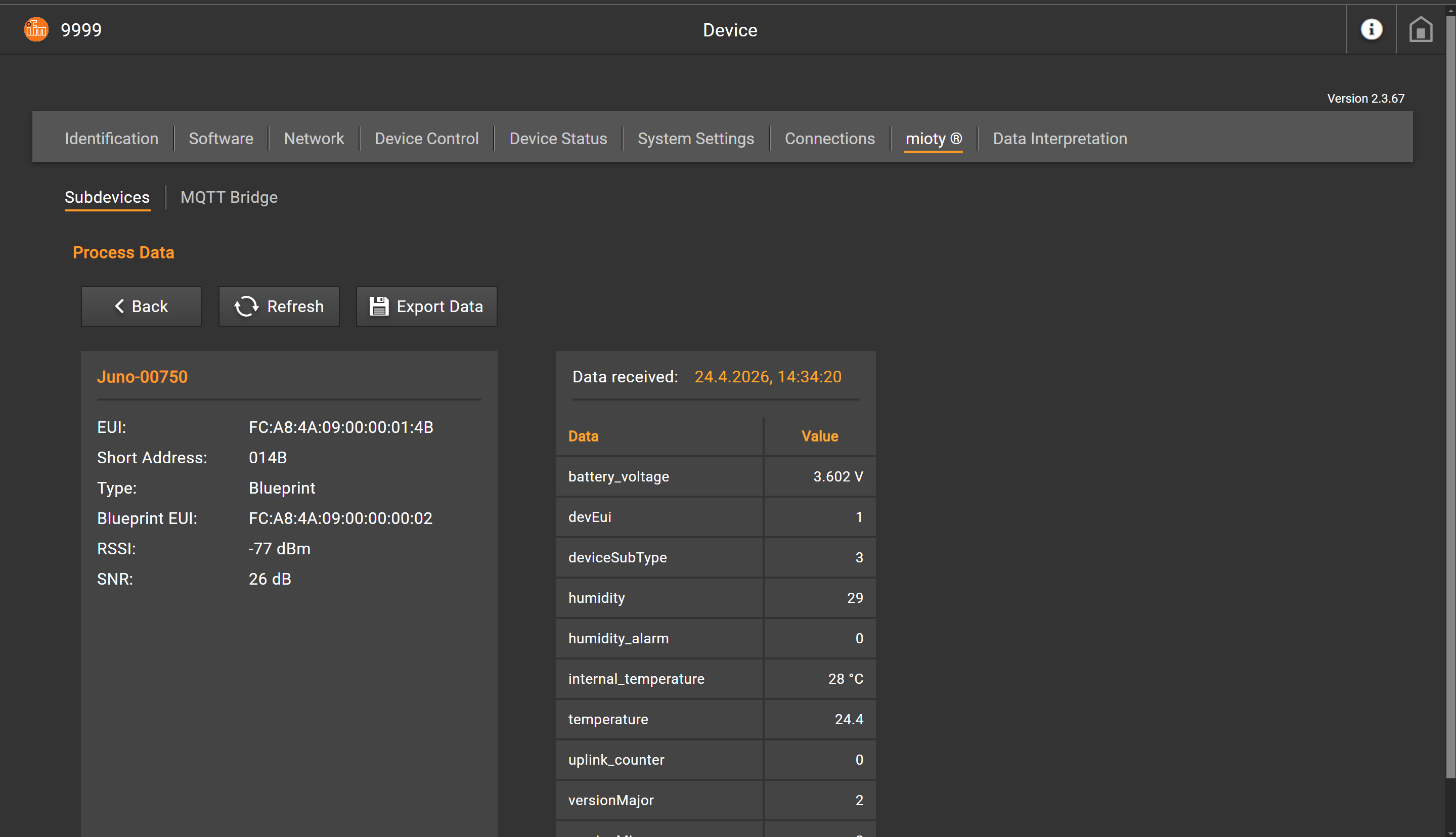The width and height of the screenshot is (1456, 837).
Task: Click the deviceSubType row label
Action: pyautogui.click(x=617, y=558)
